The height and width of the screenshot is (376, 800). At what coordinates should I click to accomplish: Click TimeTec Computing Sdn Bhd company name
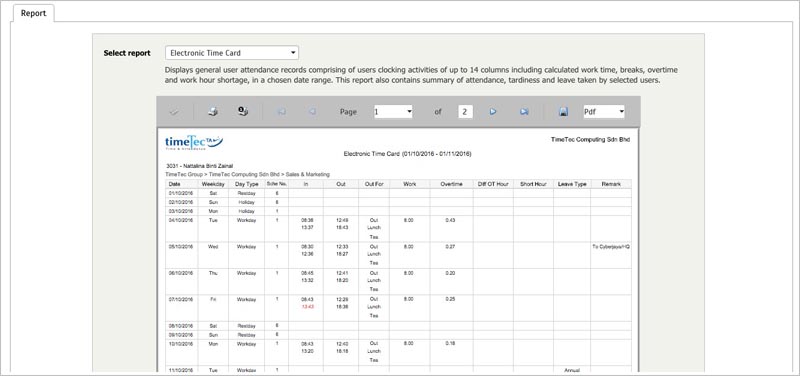(x=591, y=139)
